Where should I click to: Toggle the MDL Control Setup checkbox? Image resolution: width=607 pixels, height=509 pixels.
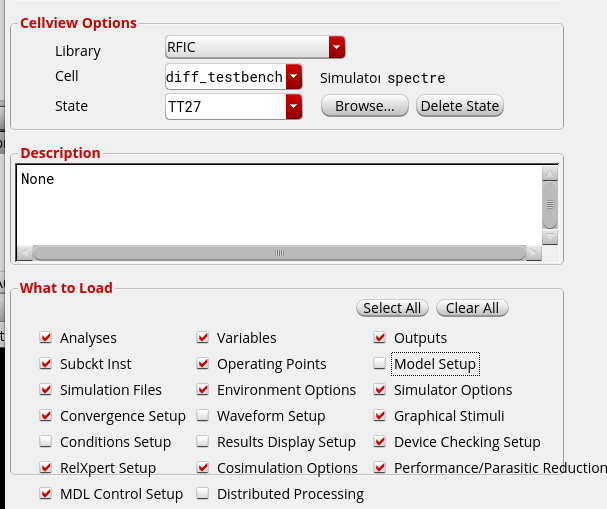[x=46, y=494]
